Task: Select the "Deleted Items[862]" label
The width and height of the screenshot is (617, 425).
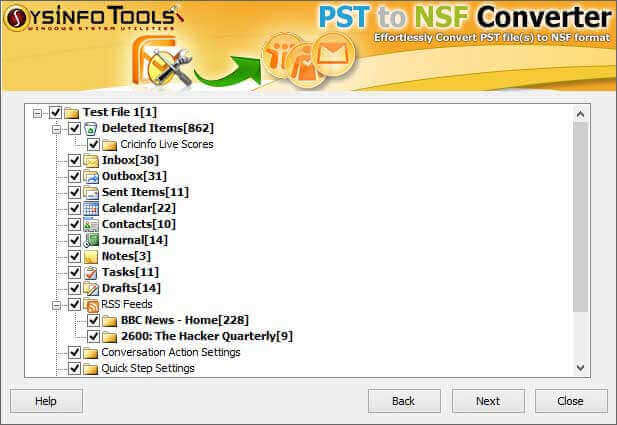Action: tap(158, 128)
